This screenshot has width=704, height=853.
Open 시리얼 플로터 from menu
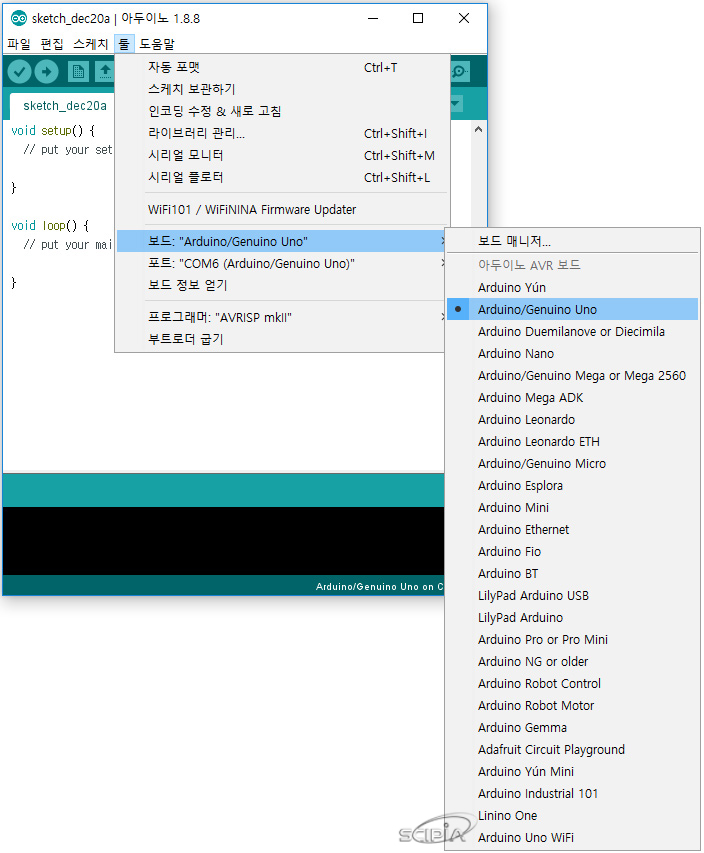point(282,177)
